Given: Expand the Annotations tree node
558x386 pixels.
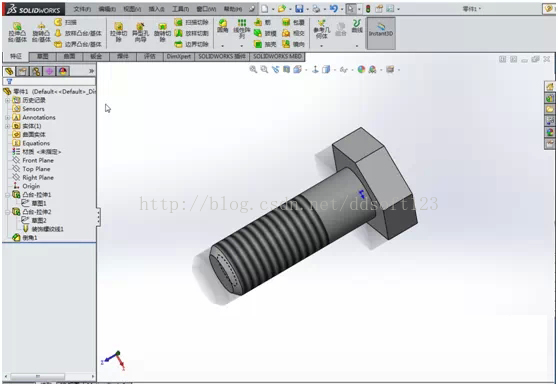Looking at the screenshot, I should pyautogui.click(x=7, y=117).
